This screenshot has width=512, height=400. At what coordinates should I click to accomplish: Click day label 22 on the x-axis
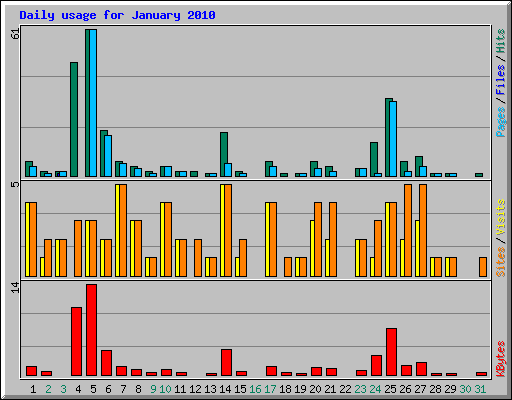coord(345,389)
